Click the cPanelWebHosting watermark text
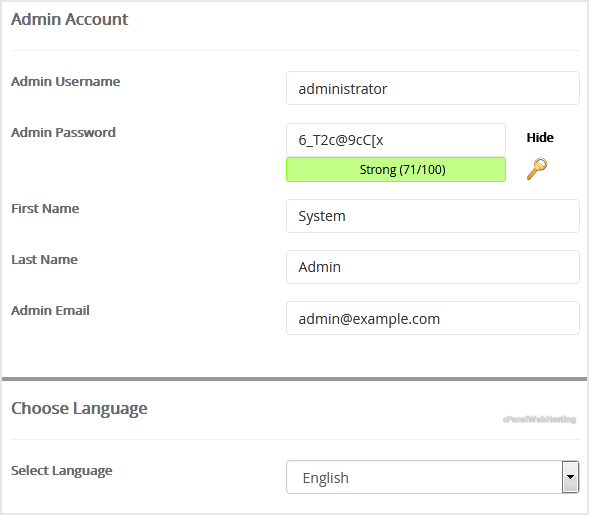Screen dimensions: 589x515 pyautogui.click(x=539, y=419)
